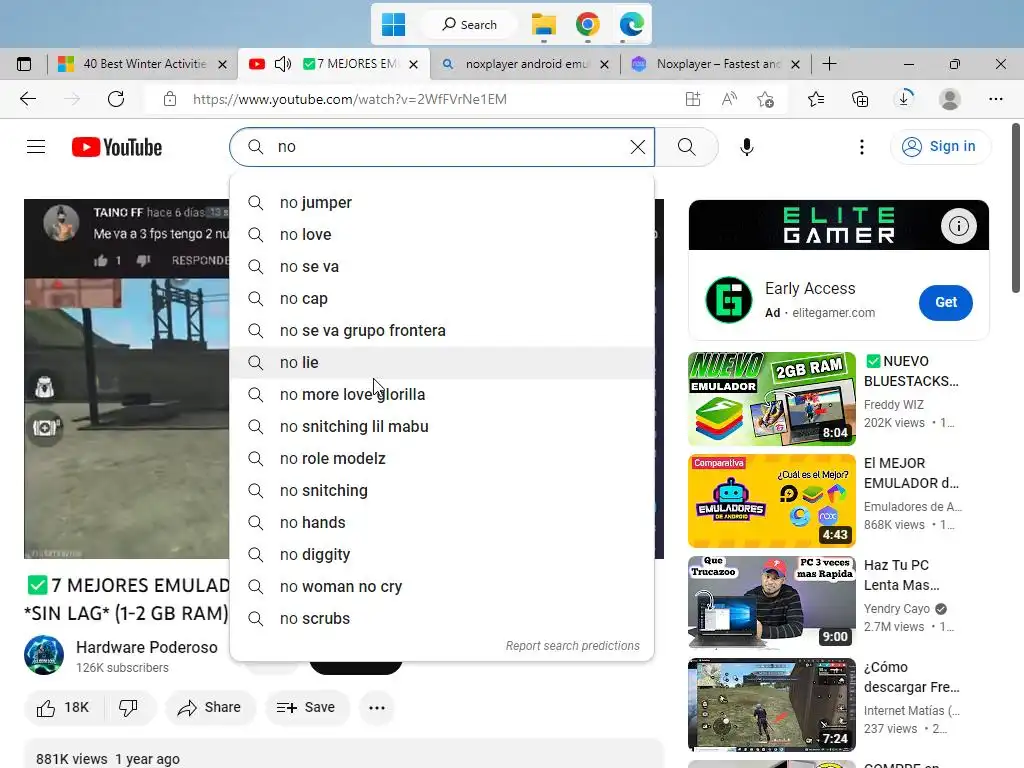Screen dimensions: 1024x768
Task: Choose suggestion 'no snitching lil mabu'
Action: [x=442, y=426]
